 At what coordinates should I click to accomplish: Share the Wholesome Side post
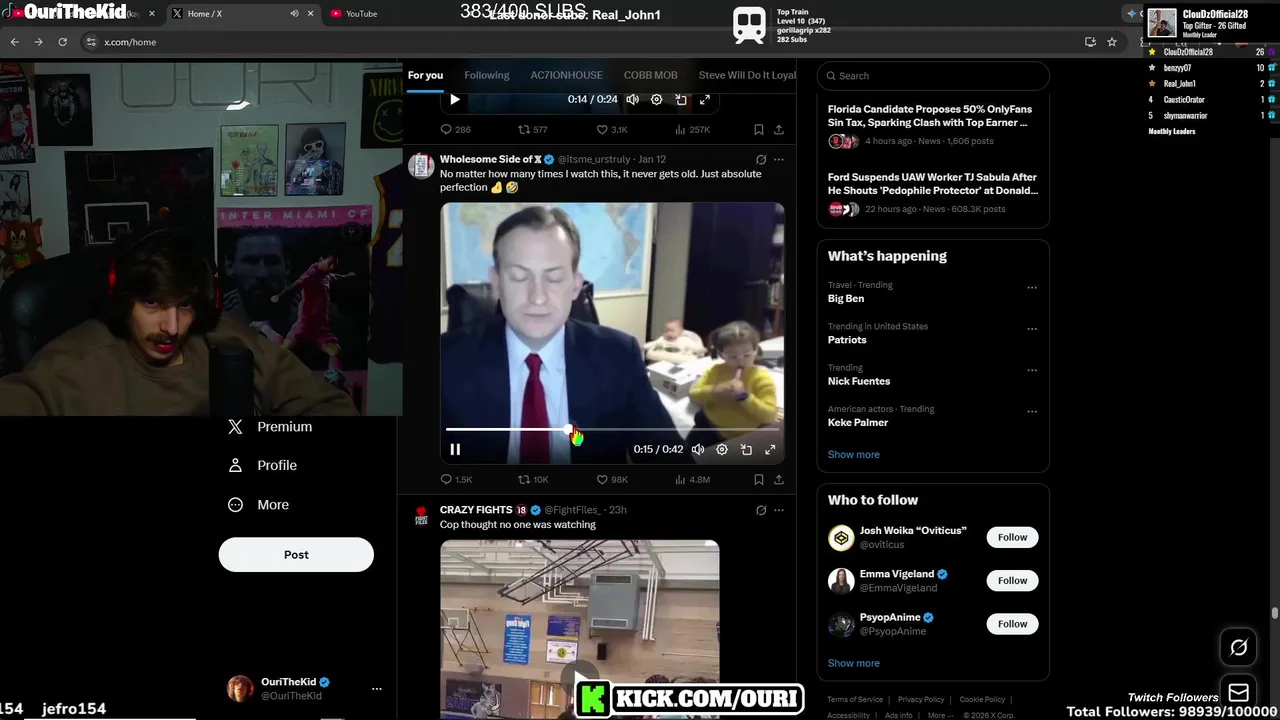click(x=779, y=479)
